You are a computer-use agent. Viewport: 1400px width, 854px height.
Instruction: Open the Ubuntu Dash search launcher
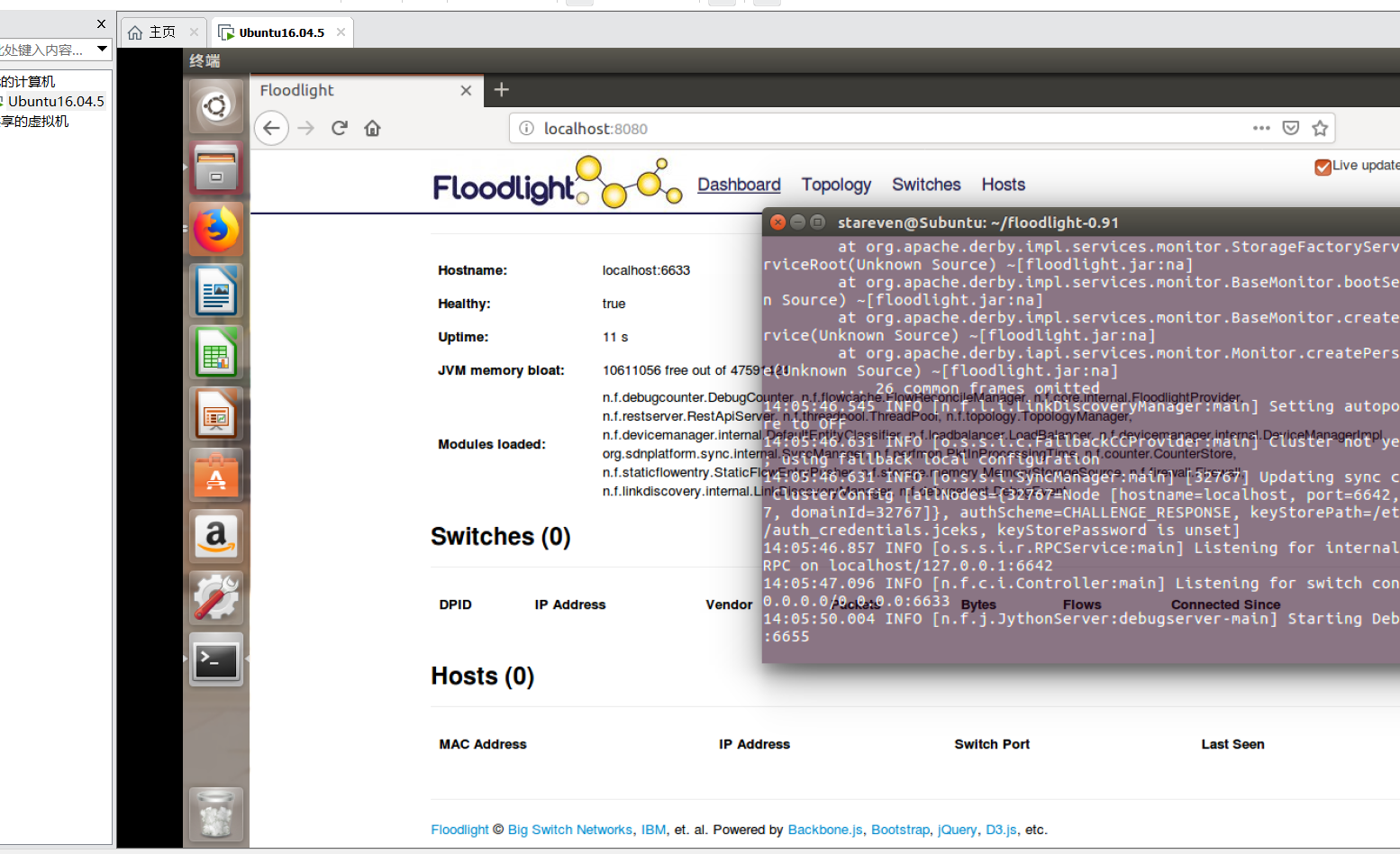216,107
